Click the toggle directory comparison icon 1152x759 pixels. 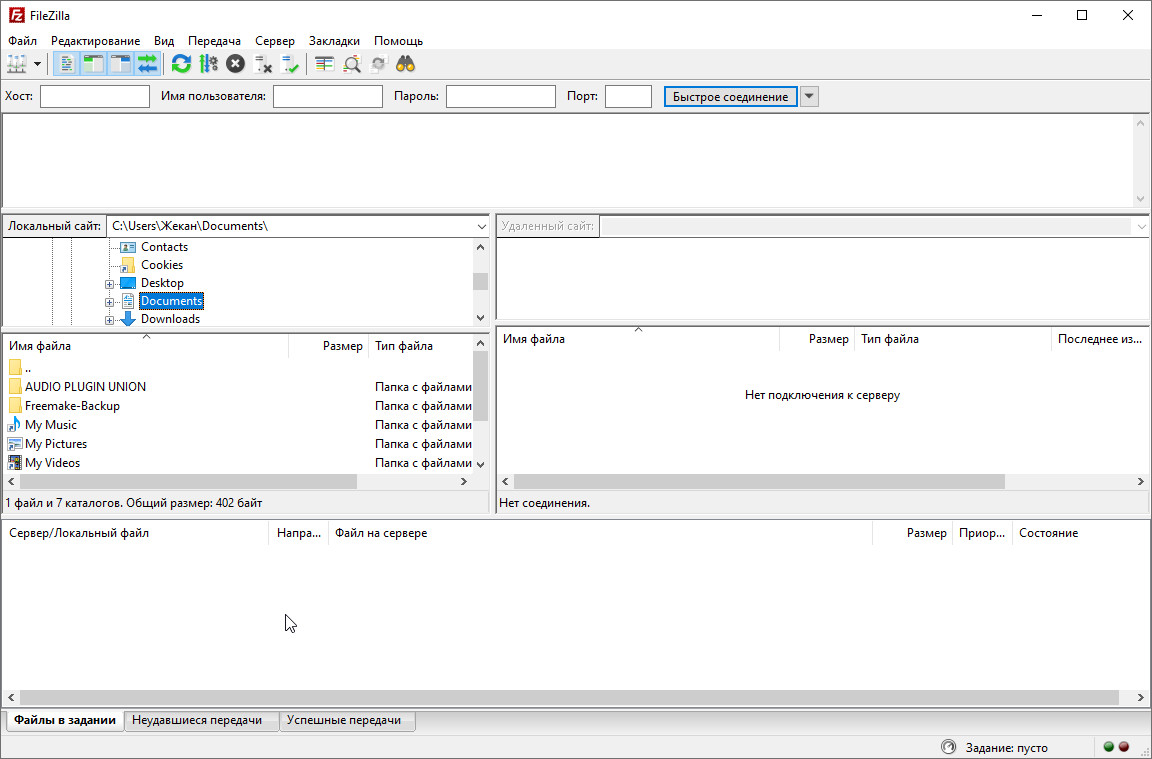(x=351, y=64)
